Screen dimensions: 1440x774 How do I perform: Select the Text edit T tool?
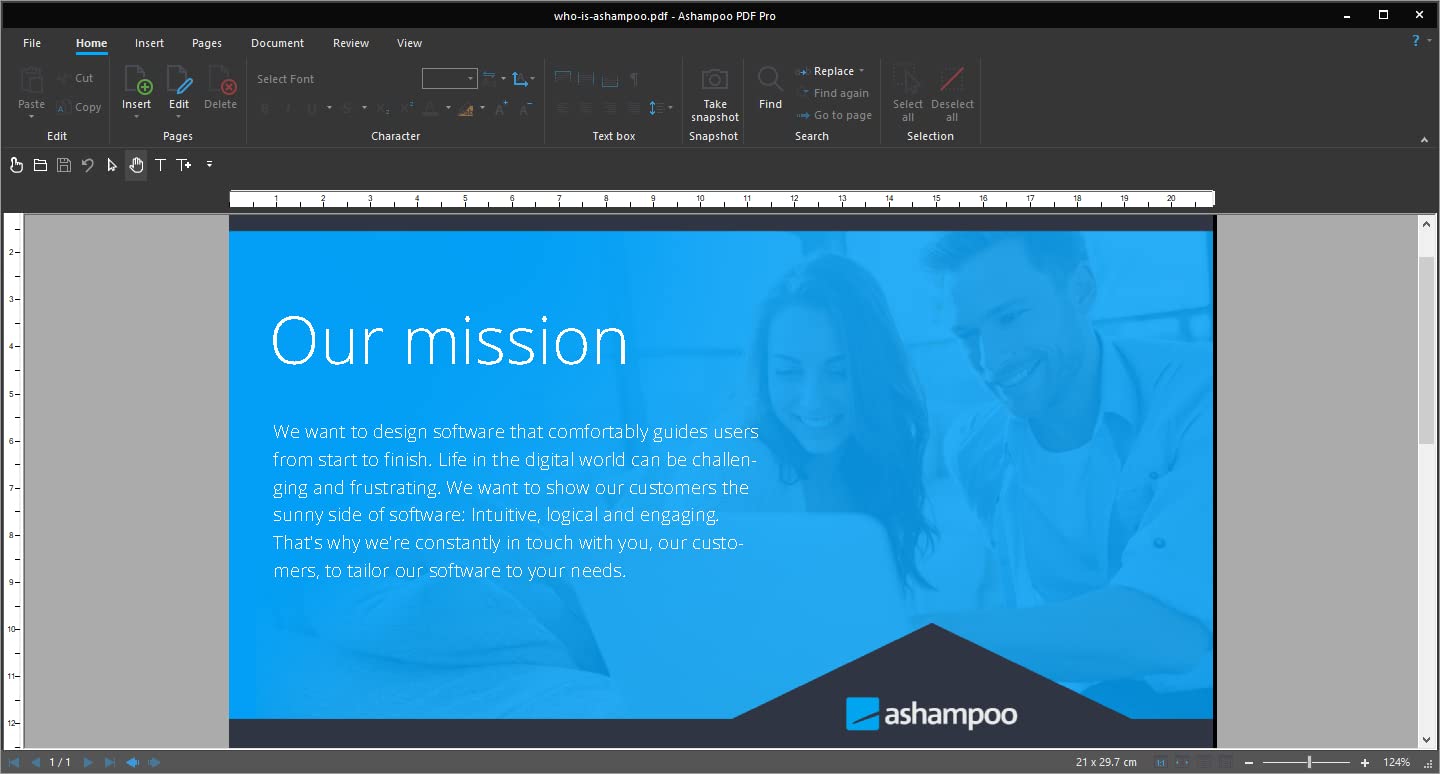point(160,165)
